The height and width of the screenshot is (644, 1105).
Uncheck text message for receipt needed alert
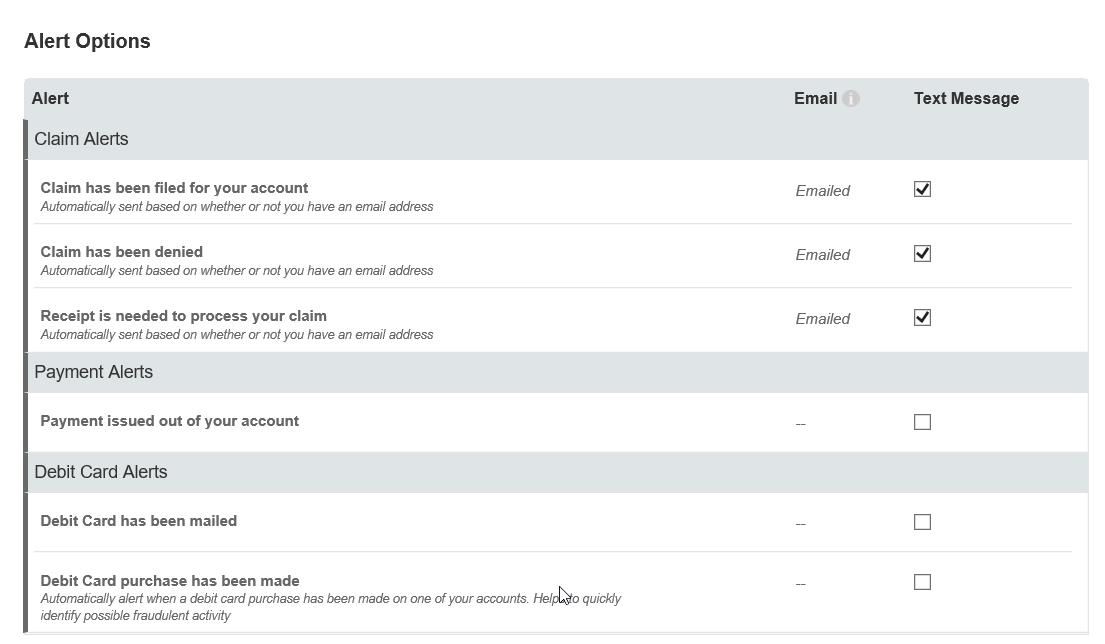click(922, 318)
